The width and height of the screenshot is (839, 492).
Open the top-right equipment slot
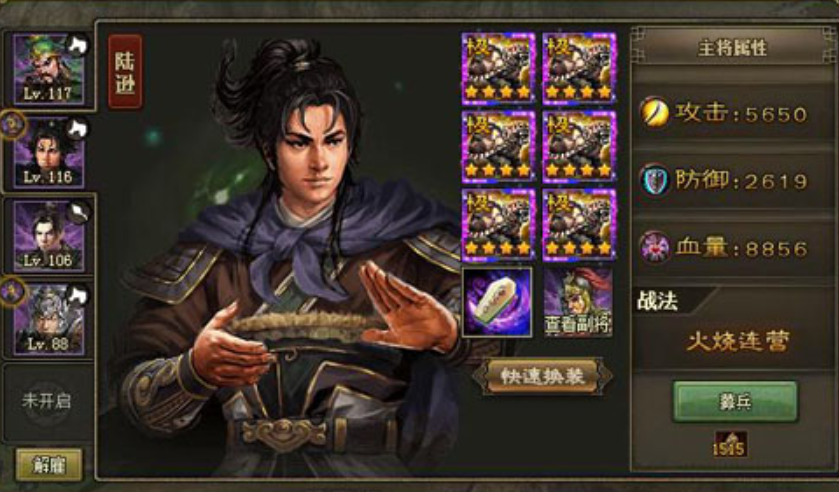(x=579, y=68)
